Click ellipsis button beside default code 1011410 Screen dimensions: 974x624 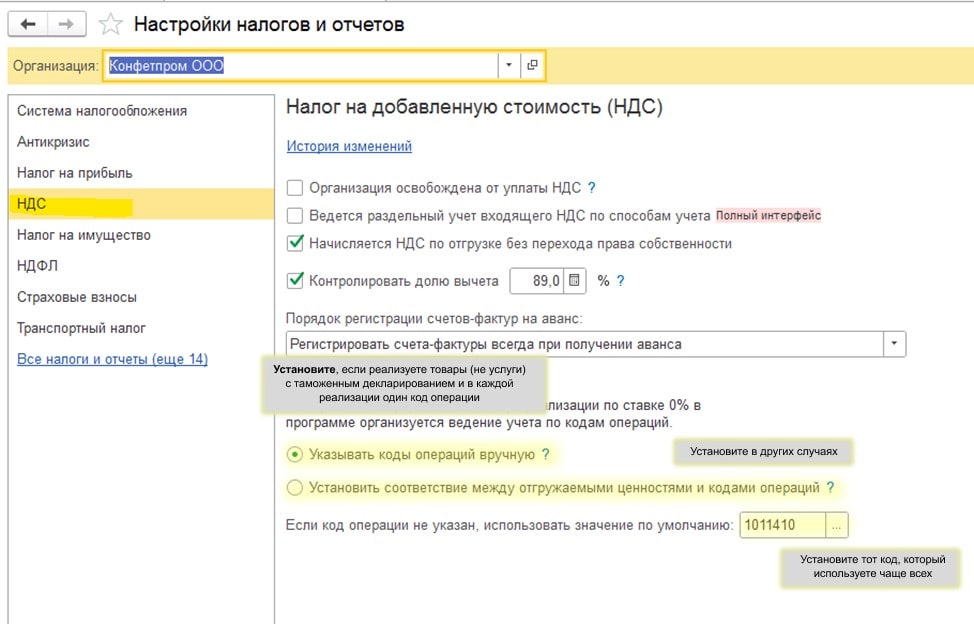click(x=837, y=525)
